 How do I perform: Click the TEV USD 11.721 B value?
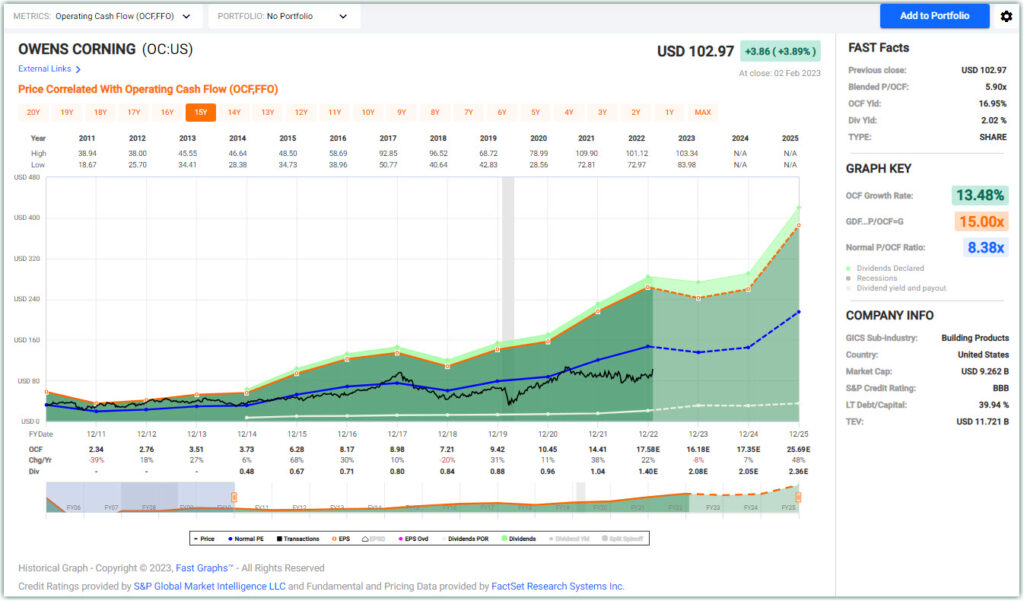982,422
